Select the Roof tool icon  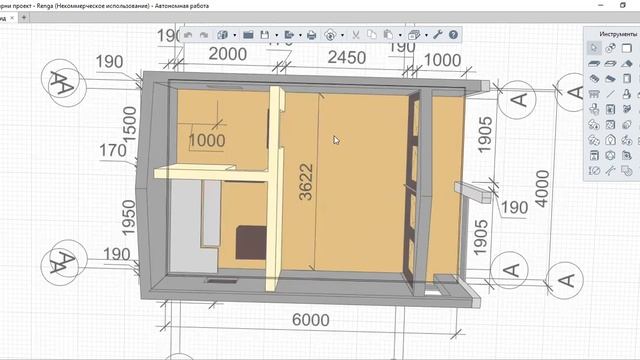click(x=627, y=63)
